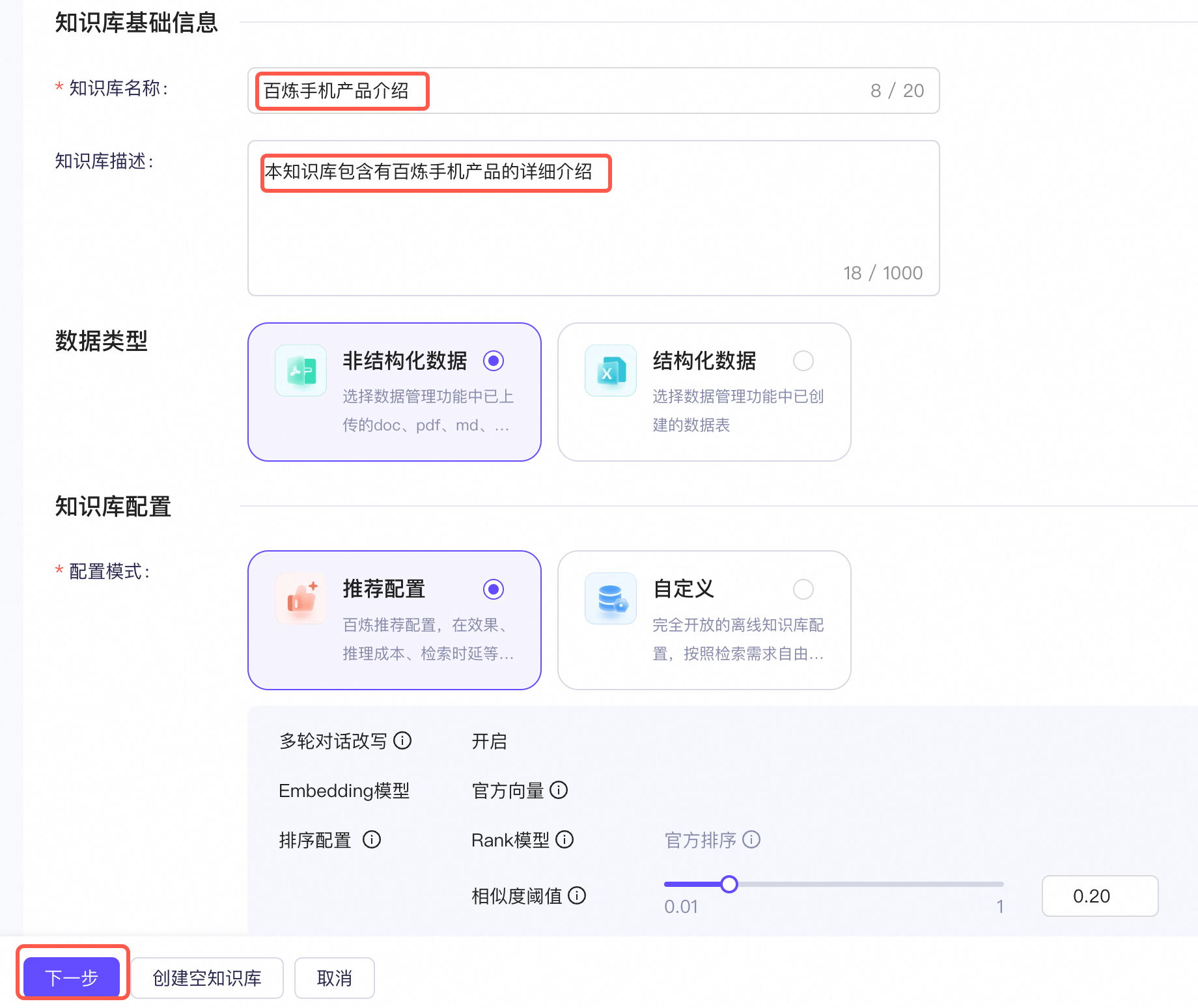Open info tooltip next to Rank模型
Viewport: 1198px width, 1008px height.
(564, 839)
